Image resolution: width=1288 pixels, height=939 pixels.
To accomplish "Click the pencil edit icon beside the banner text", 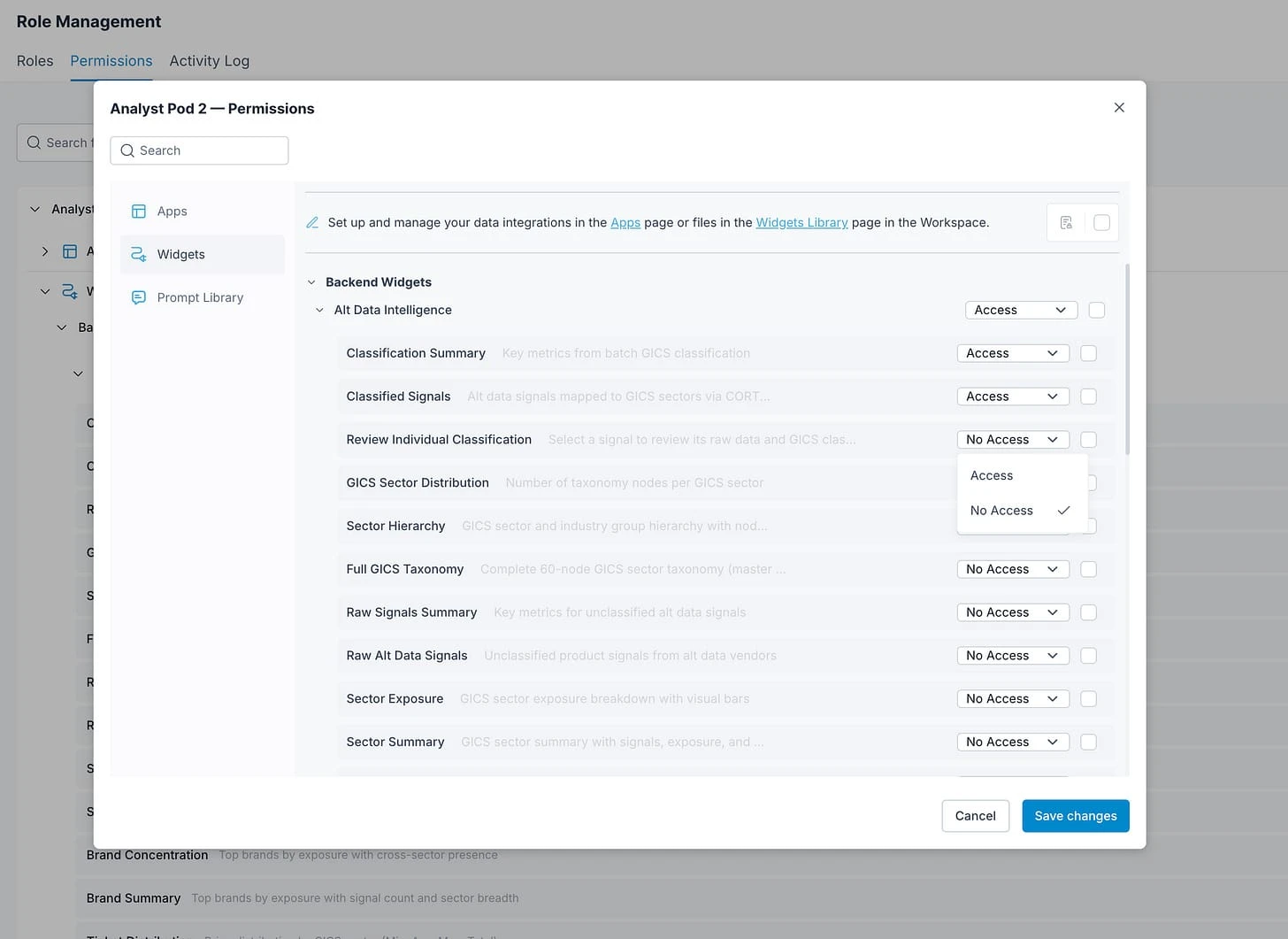I will 311,222.
